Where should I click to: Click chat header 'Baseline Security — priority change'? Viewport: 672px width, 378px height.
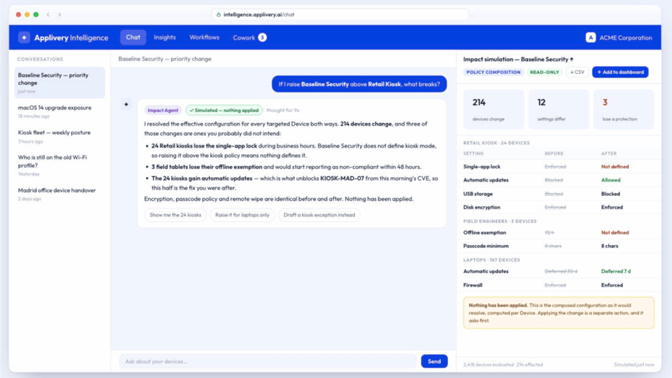[x=165, y=59]
